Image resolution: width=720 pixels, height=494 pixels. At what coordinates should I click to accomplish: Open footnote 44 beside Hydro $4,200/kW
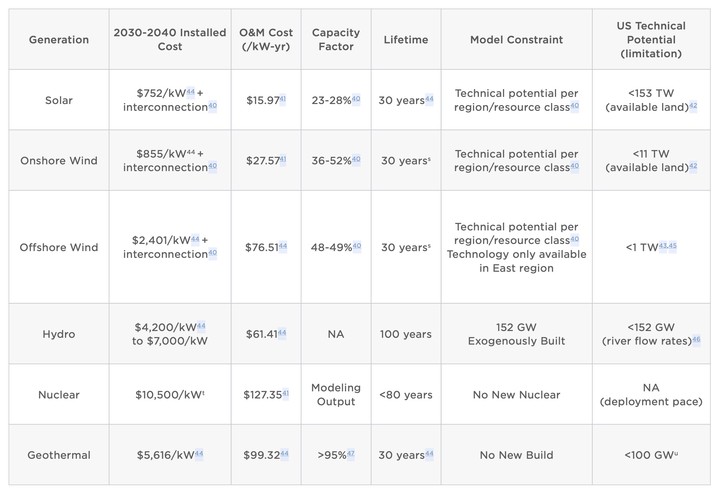coord(201,326)
